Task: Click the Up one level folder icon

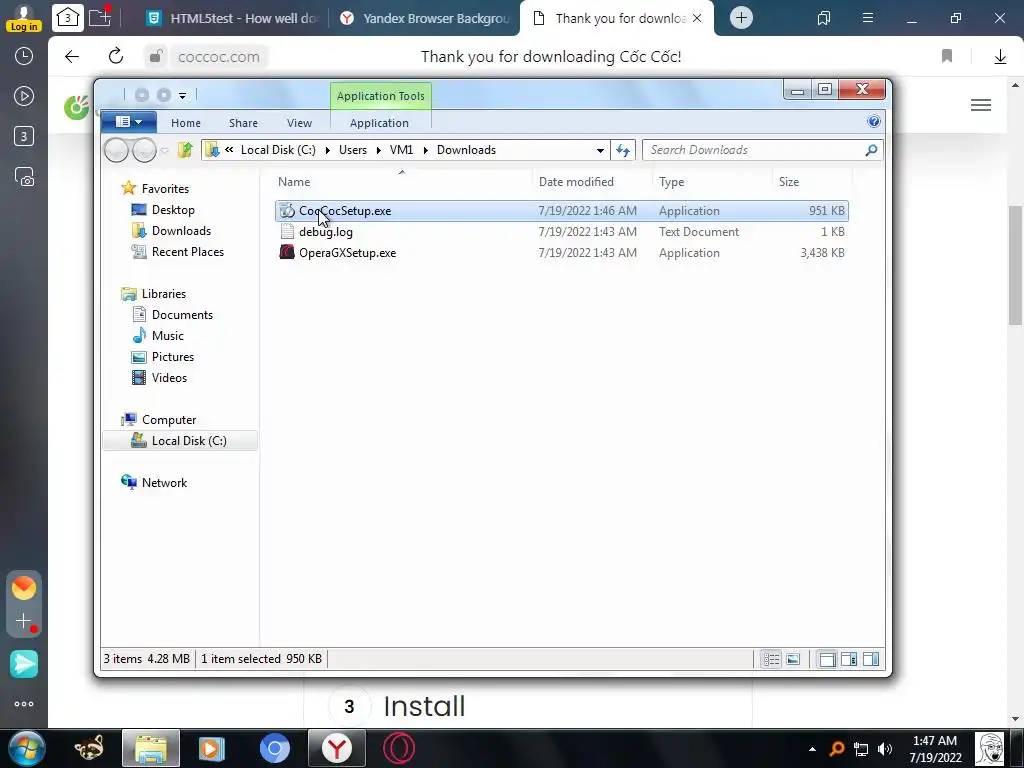Action: (x=185, y=150)
